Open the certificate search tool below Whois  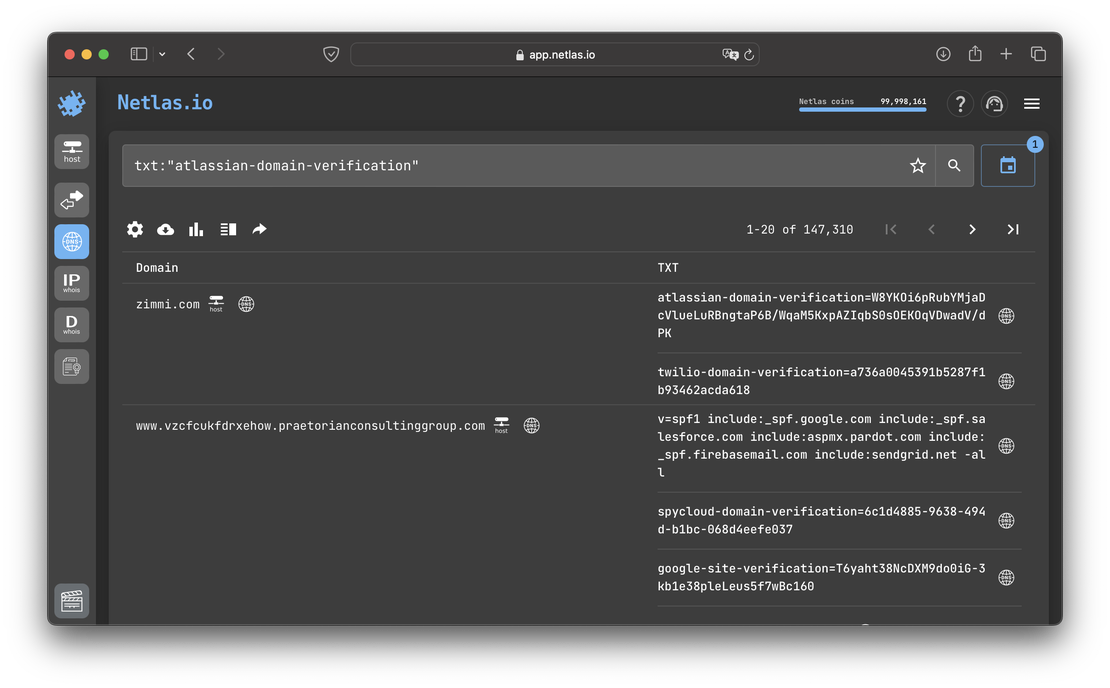[x=71, y=366]
